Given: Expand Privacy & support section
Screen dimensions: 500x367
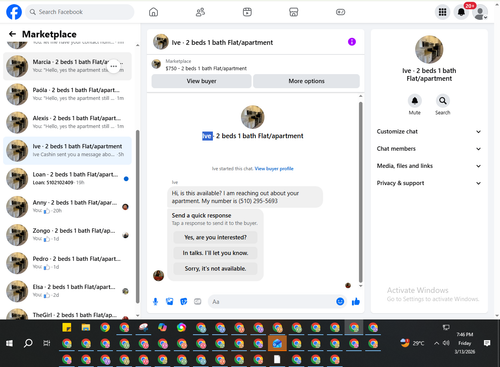Looking at the screenshot, I should pos(429,183).
